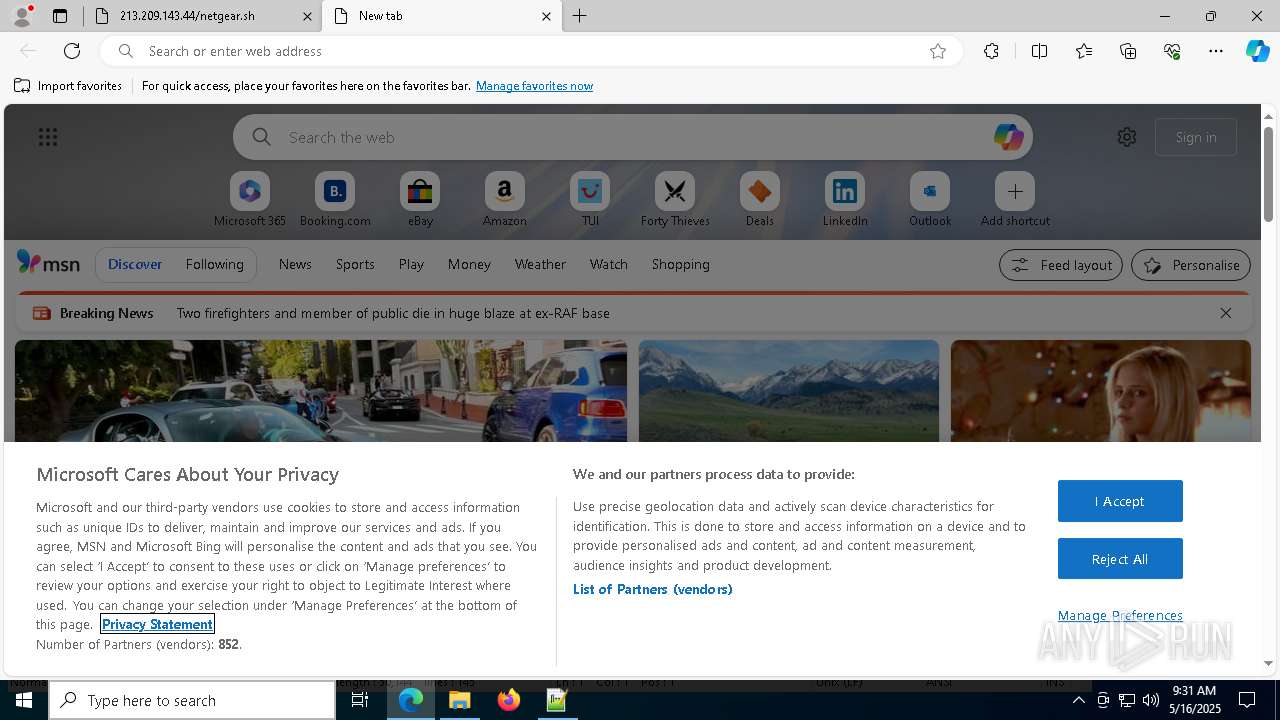This screenshot has height=720, width=1280.
Task: Open Forty Thieves game shortcut
Action: [x=675, y=200]
